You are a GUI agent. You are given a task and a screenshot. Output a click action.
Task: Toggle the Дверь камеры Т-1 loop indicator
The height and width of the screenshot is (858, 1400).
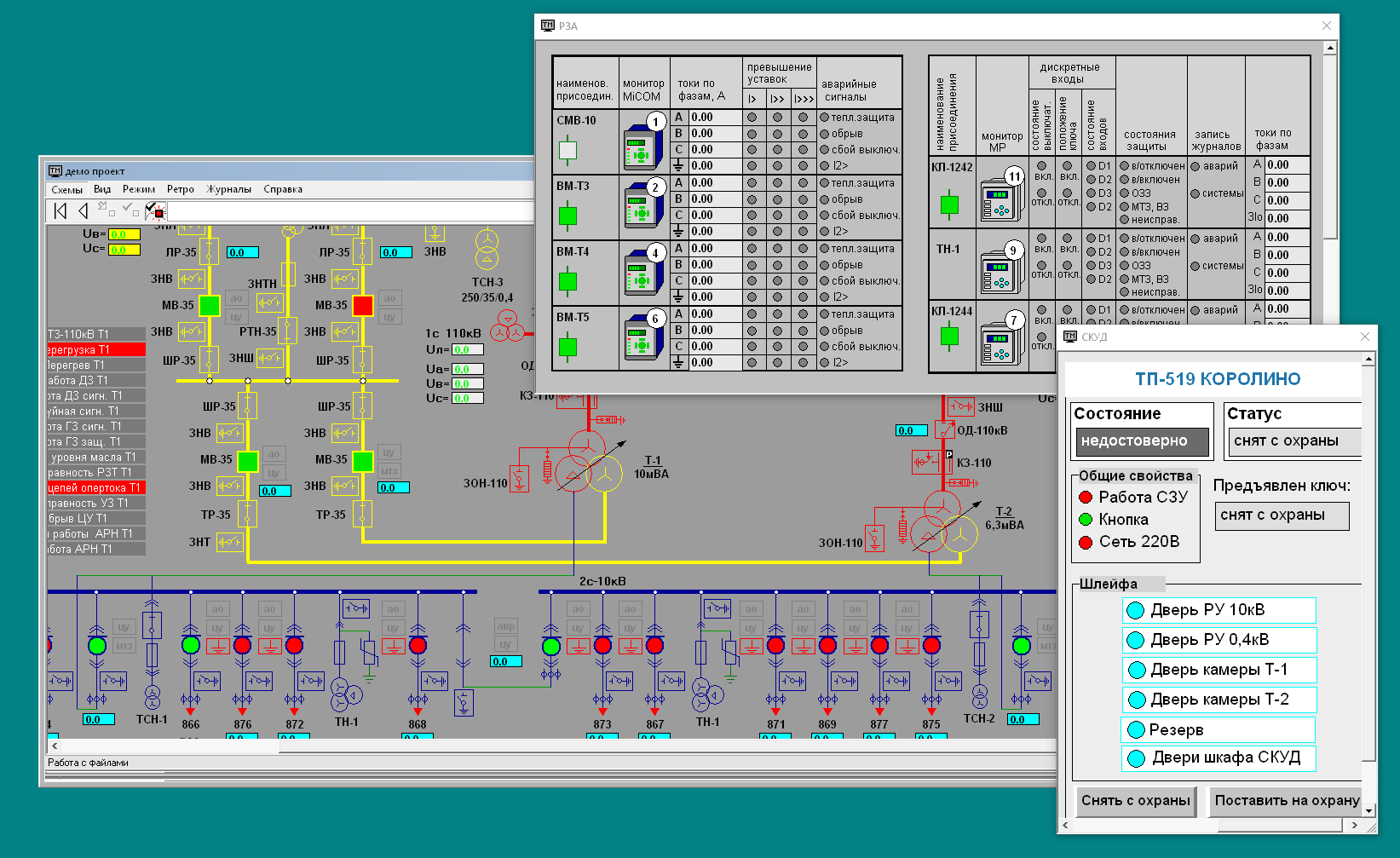[1135, 670]
